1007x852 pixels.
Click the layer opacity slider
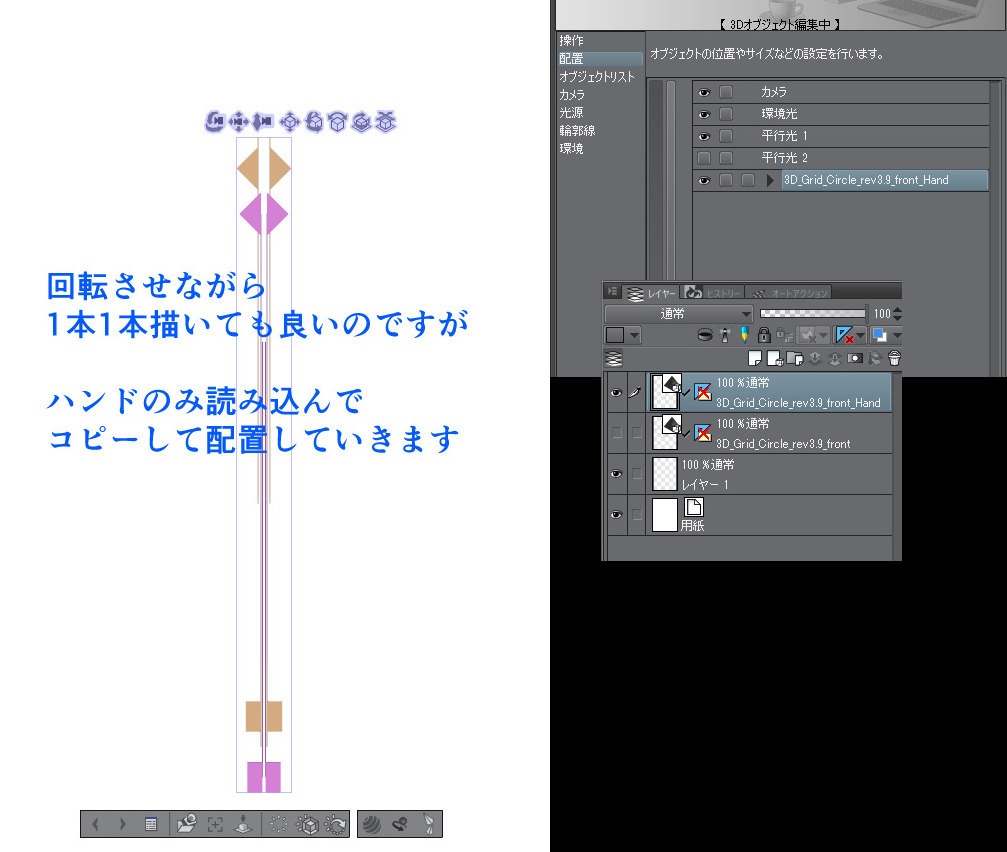(x=812, y=313)
